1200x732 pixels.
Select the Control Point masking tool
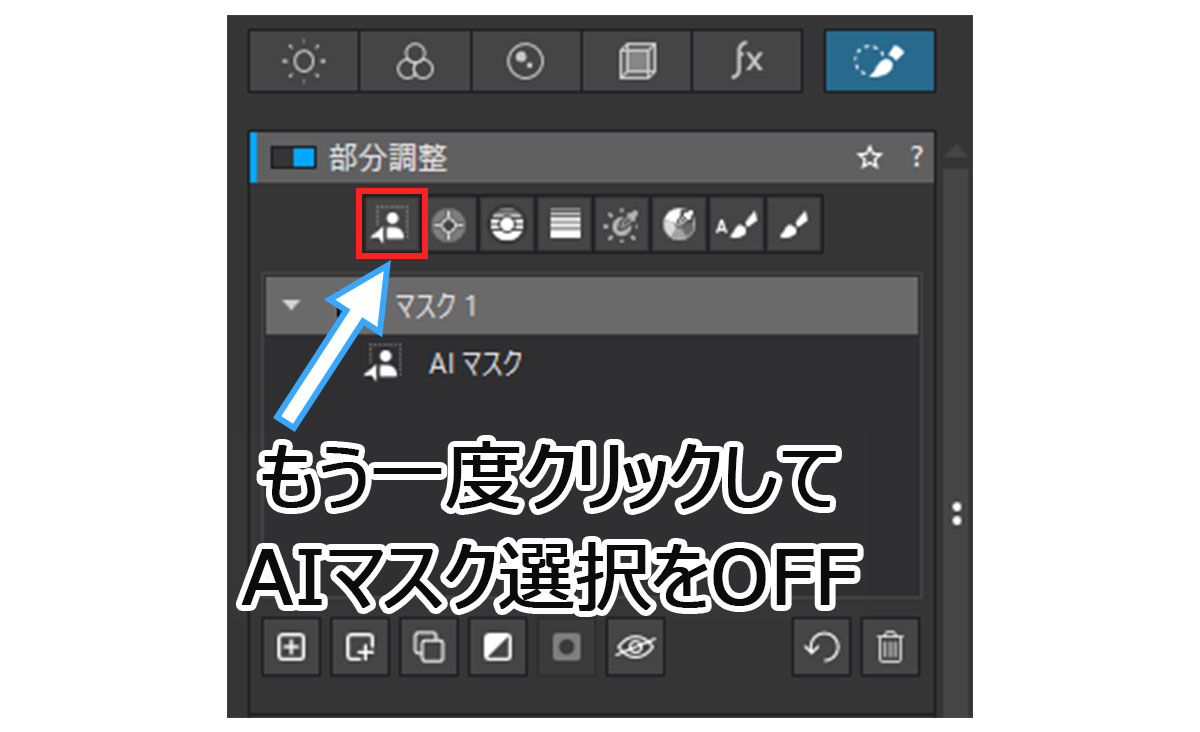tap(448, 224)
